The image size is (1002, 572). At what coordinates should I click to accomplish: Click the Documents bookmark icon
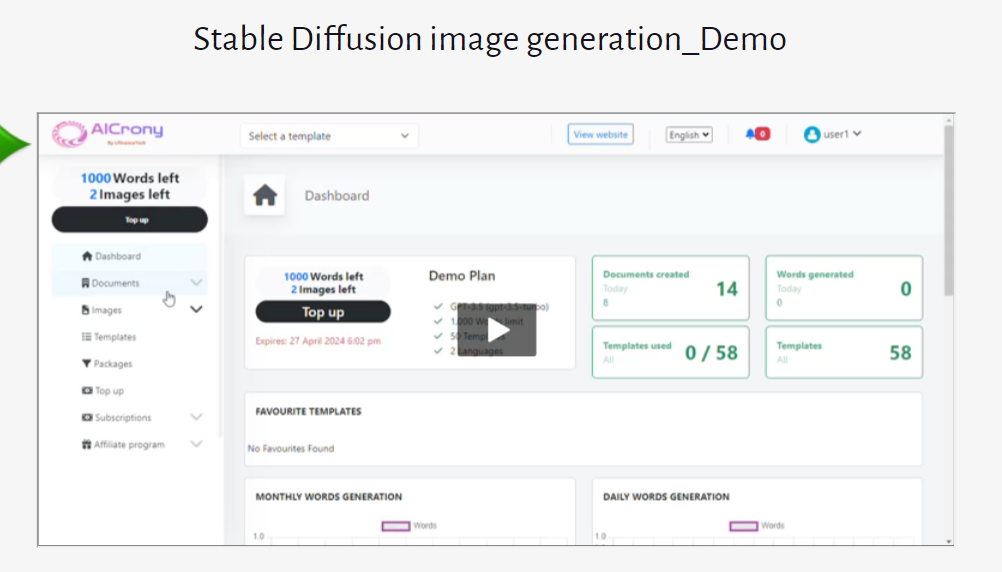point(85,283)
